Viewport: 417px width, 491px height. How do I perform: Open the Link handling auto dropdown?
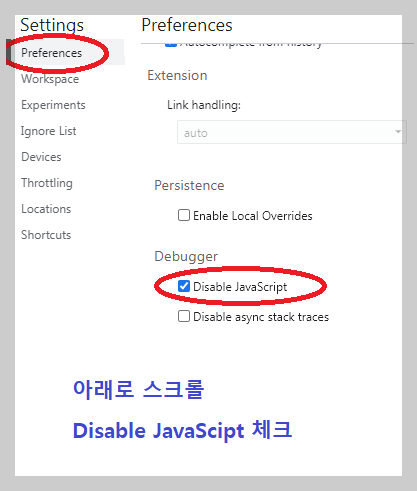pyautogui.click(x=292, y=132)
